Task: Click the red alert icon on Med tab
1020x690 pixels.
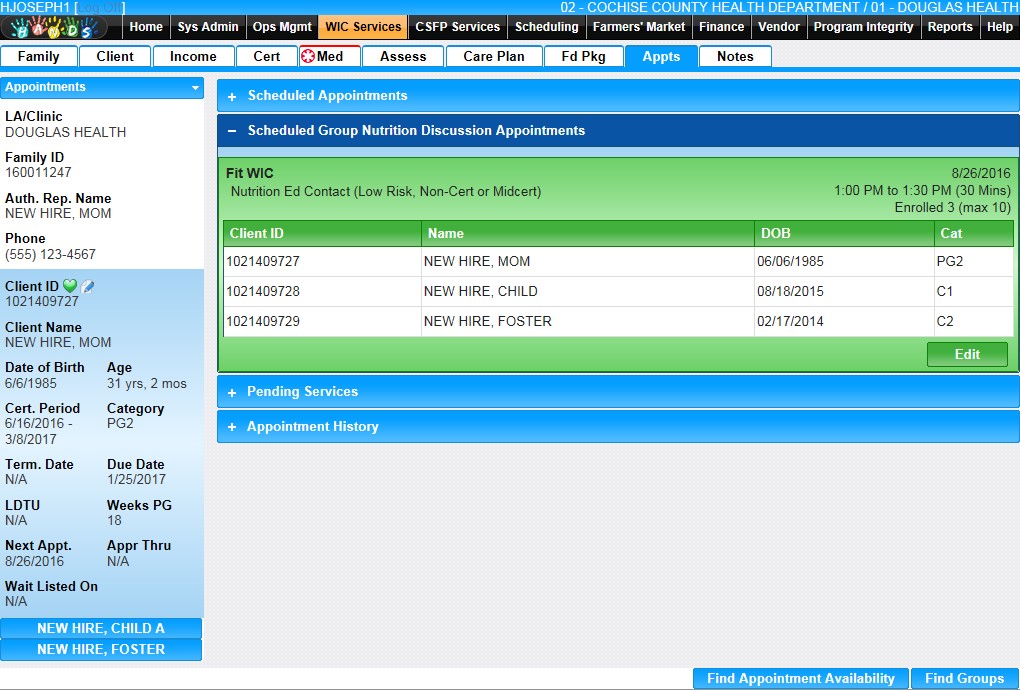Action: point(308,56)
